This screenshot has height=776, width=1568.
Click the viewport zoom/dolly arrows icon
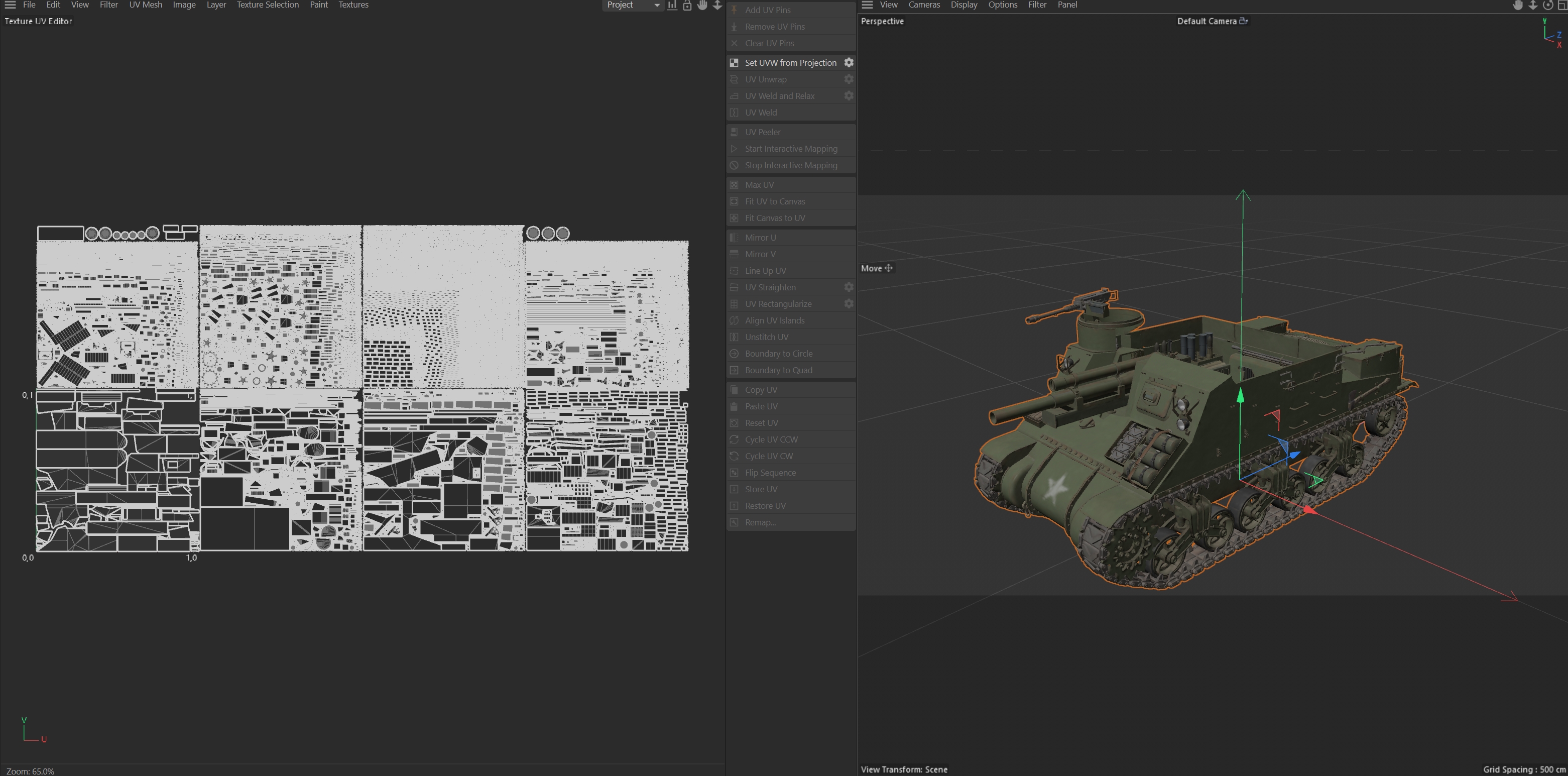point(1533,5)
